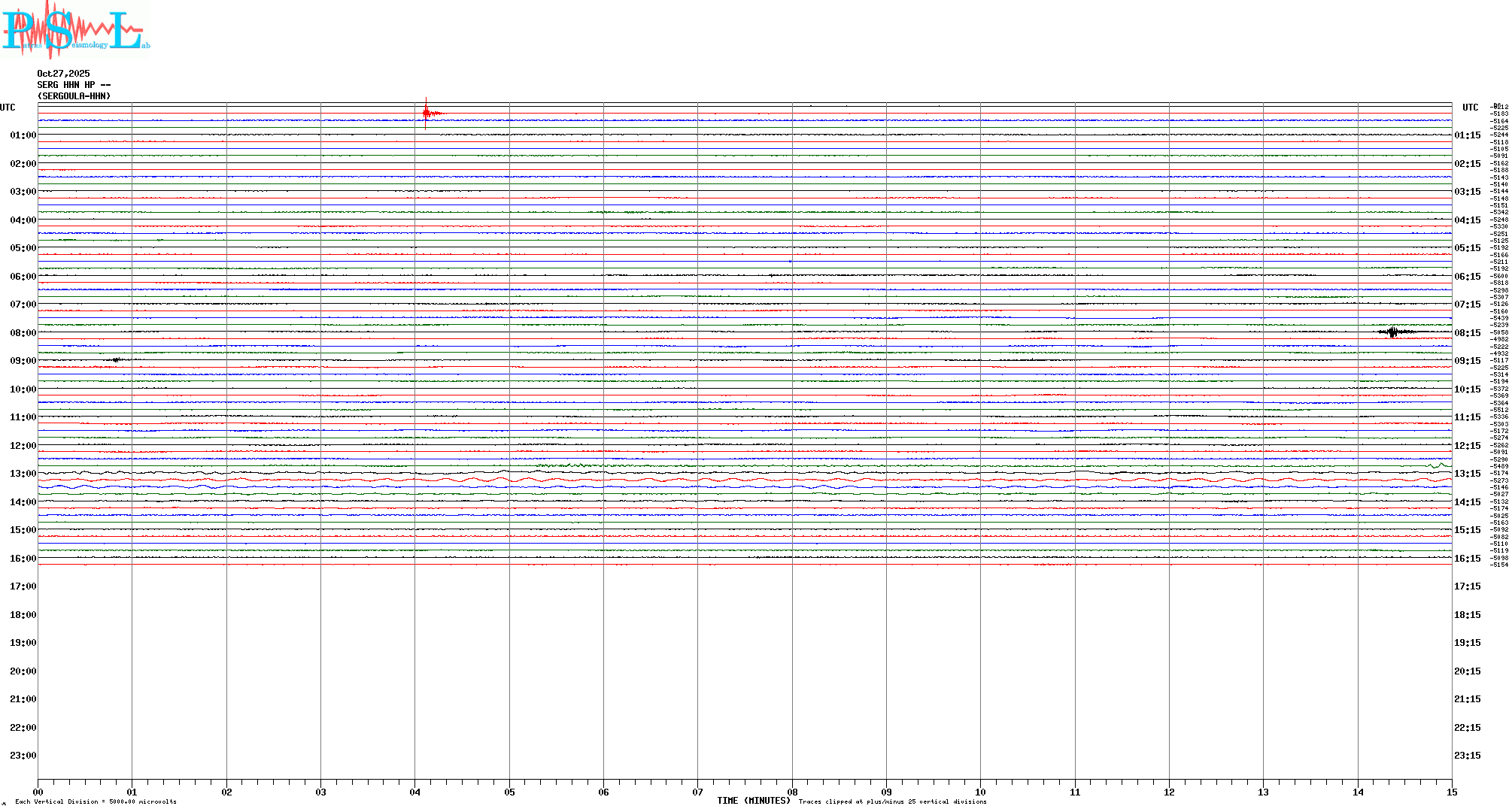This screenshot has height=812, width=1512.
Task: Click the green wavy signal on 12:45 trace
Action: click(x=572, y=466)
